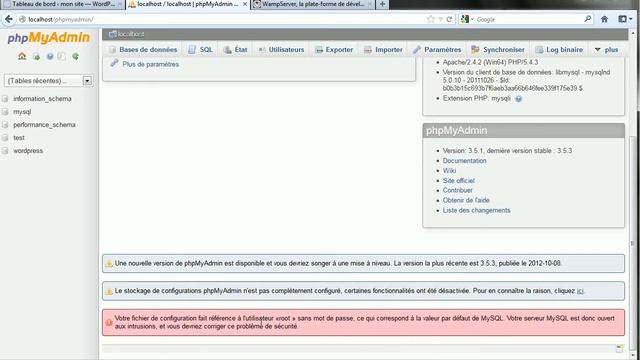Click the new tab plus button
This screenshot has width=640, height=360.
click(382, 4)
